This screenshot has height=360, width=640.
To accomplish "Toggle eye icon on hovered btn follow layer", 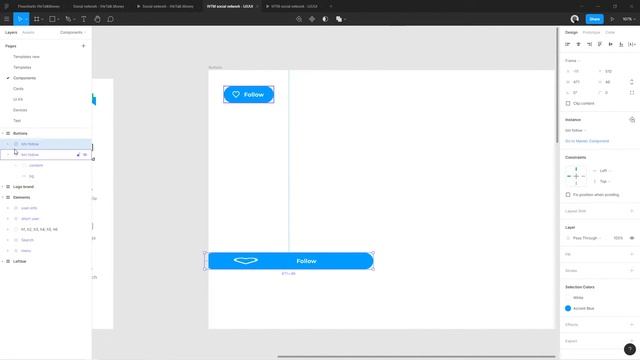I will coord(85,155).
